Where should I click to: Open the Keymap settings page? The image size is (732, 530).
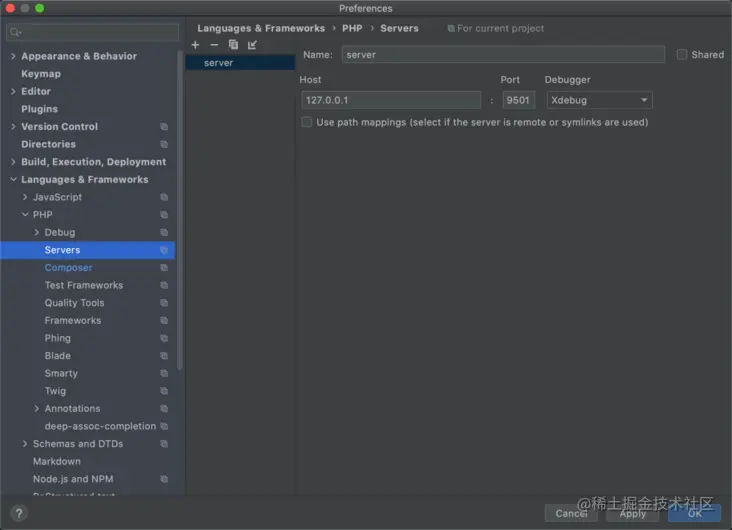[x=41, y=74]
